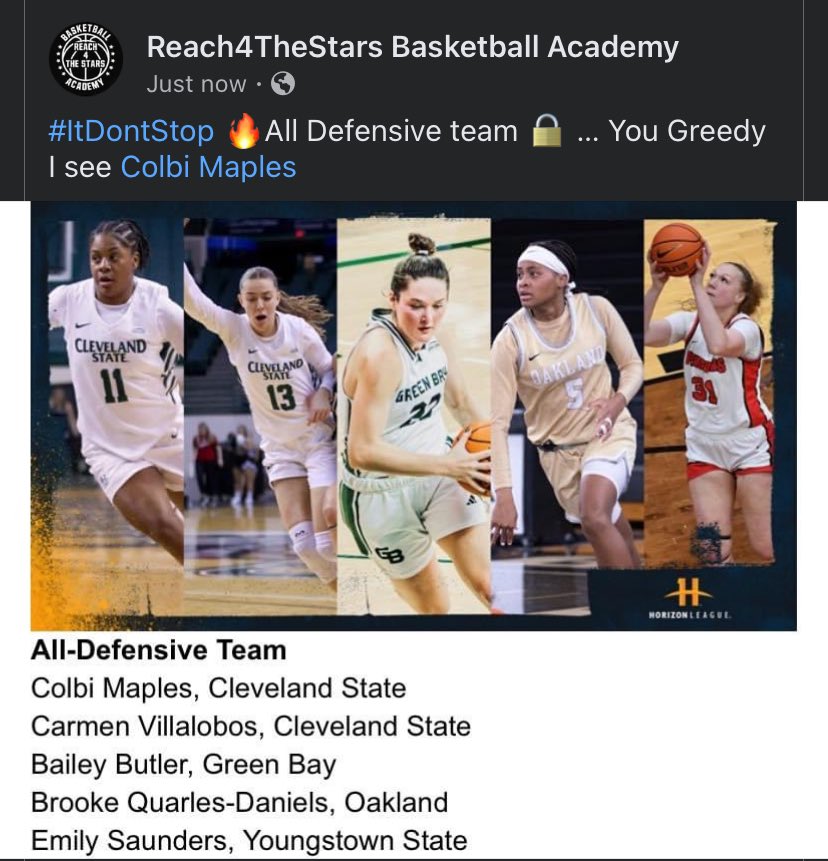Click the Horizon League logo
The height and width of the screenshot is (861, 828).
pyautogui.click(x=689, y=598)
